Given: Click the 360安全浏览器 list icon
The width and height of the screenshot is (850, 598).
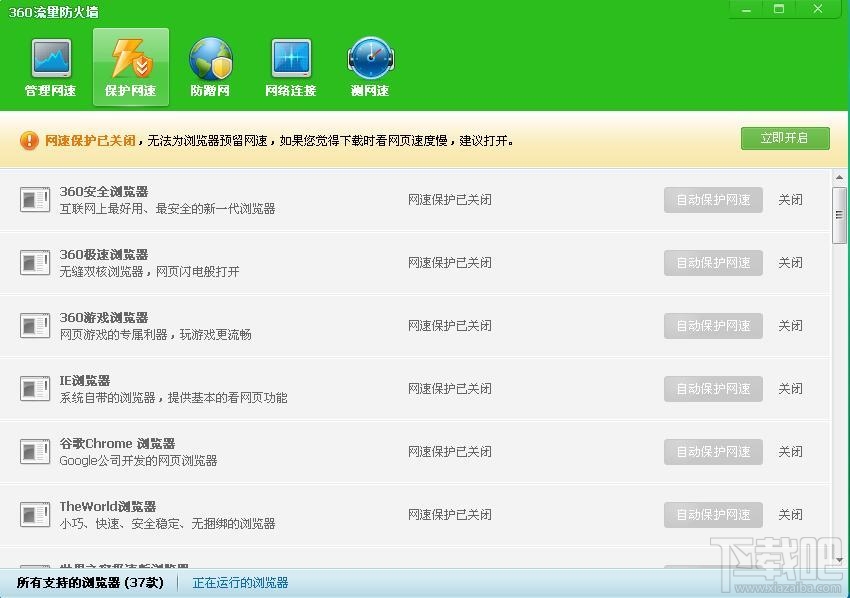Looking at the screenshot, I should [35, 199].
